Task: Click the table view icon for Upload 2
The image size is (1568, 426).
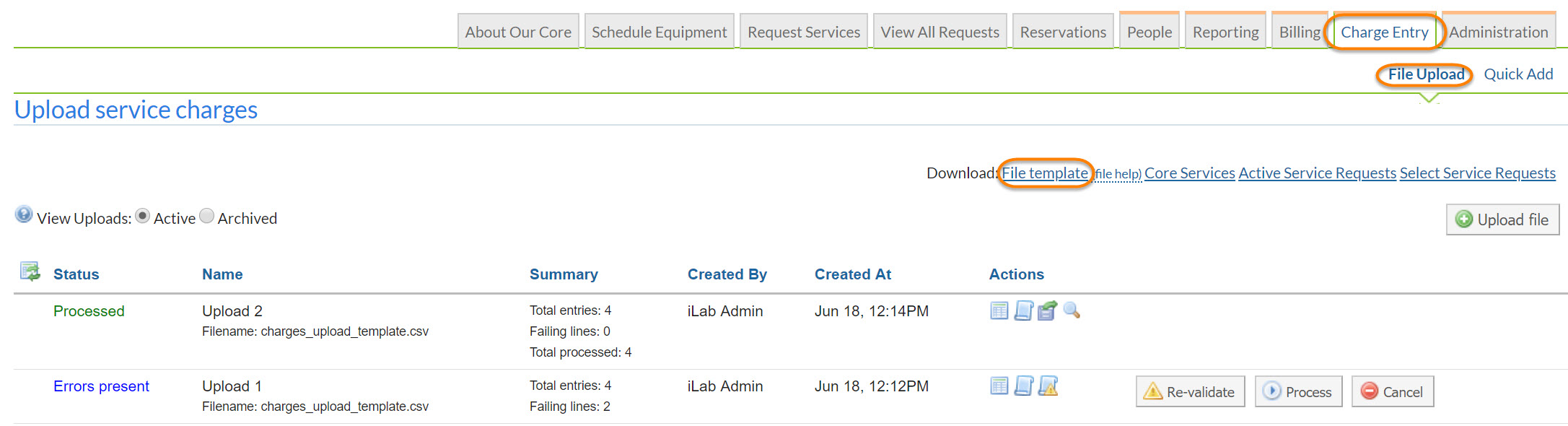Action: pos(999,311)
